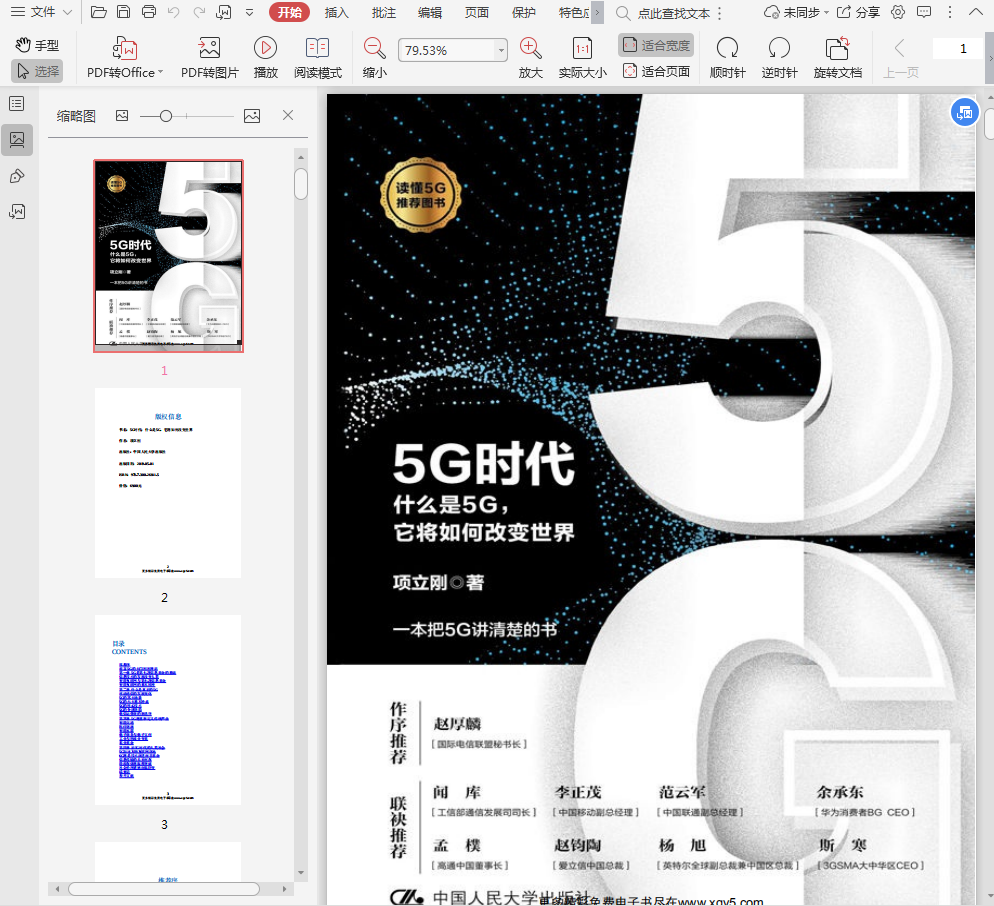Rotate page with 逆时针 icon

[x=779, y=48]
